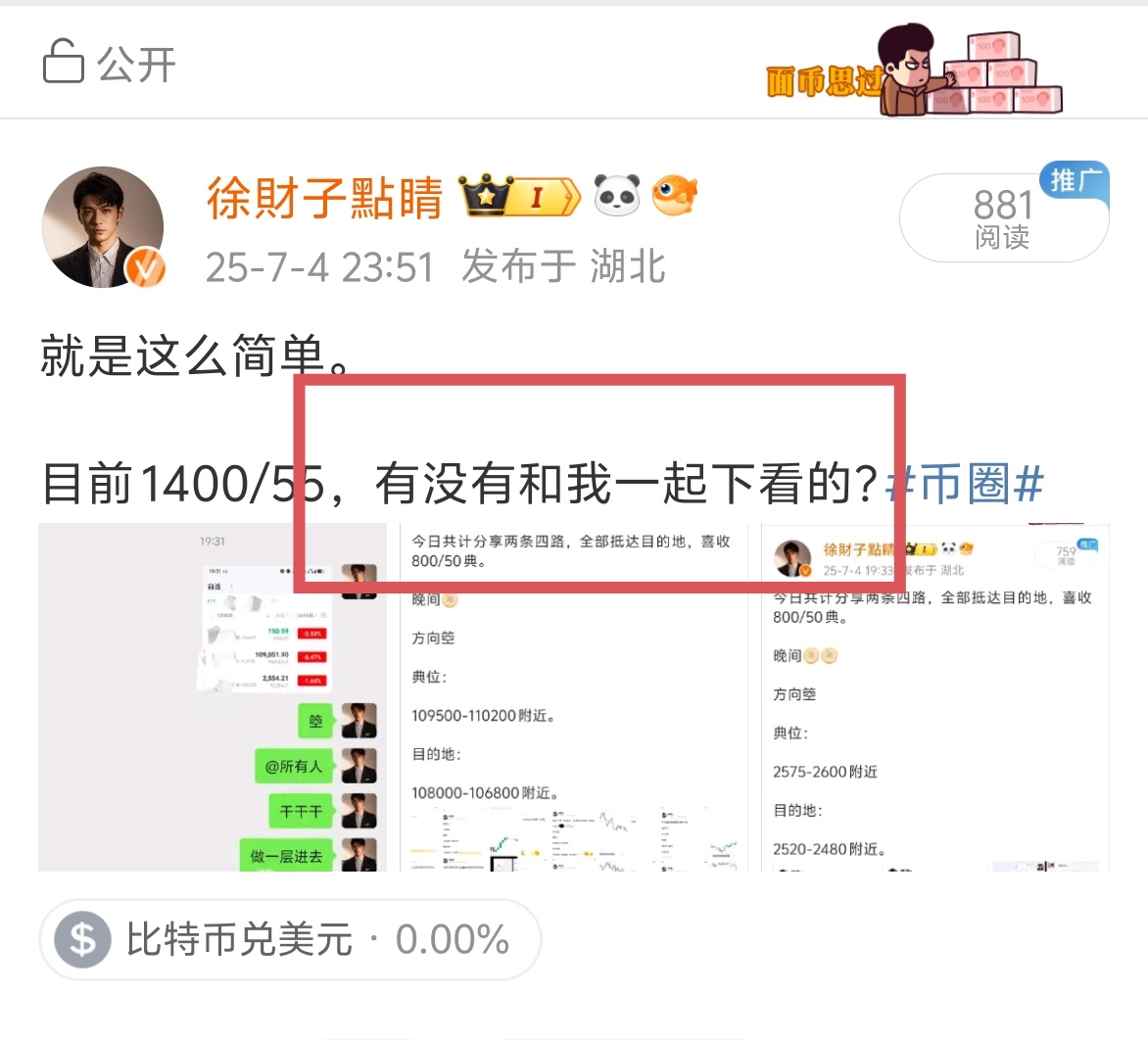This screenshot has height=1040, width=1148.
Task: Open the right thumbnail listing 2575-2600
Action: coord(934,696)
